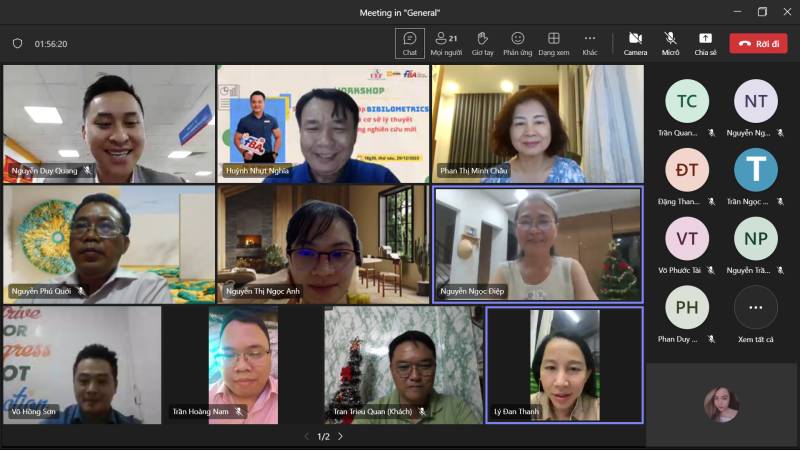Select the ĐT avatar for Đặng Than
The height and width of the screenshot is (450, 800).
[x=687, y=170]
